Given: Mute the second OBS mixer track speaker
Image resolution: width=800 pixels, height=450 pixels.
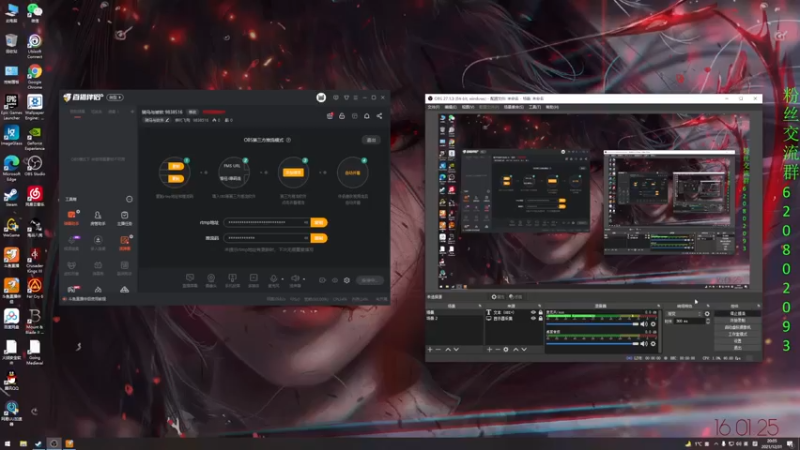Looking at the screenshot, I should click(x=644, y=343).
